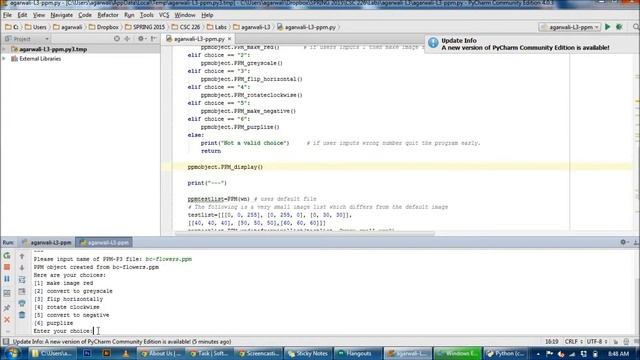The width and height of the screenshot is (640, 360).
Task: Pause console output in the Run panel
Action: (7, 279)
